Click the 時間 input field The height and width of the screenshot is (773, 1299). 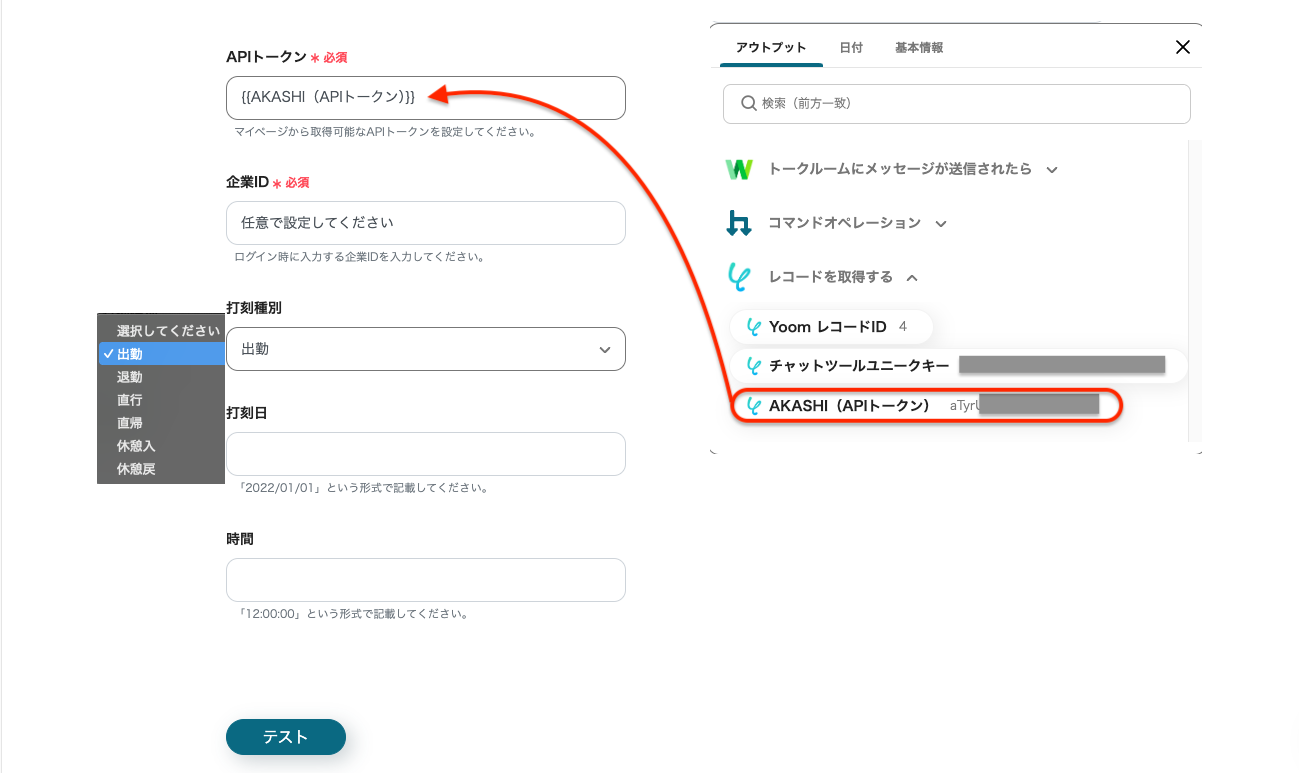click(x=426, y=580)
